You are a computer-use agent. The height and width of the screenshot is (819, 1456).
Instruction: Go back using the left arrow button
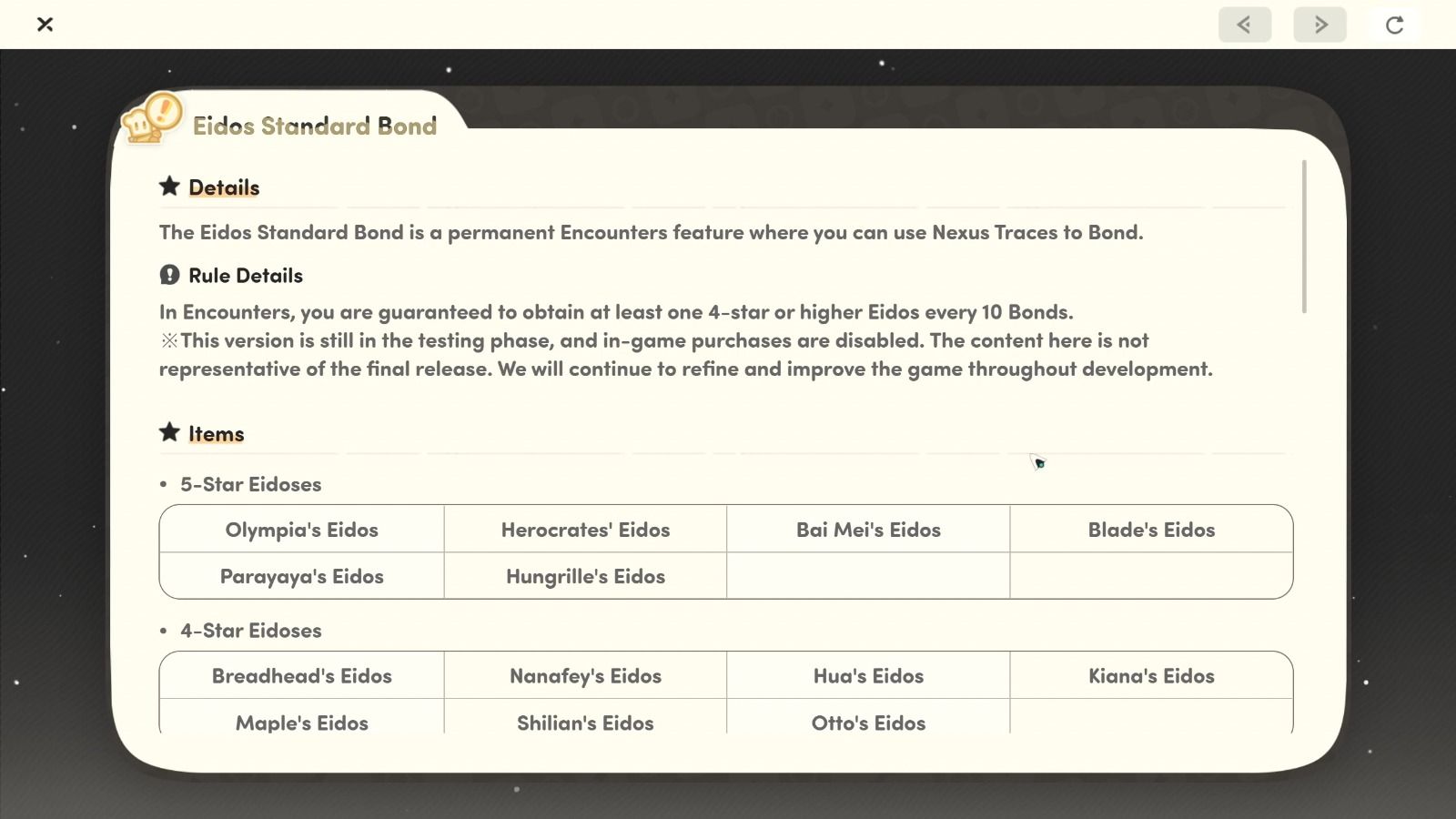tap(1244, 25)
